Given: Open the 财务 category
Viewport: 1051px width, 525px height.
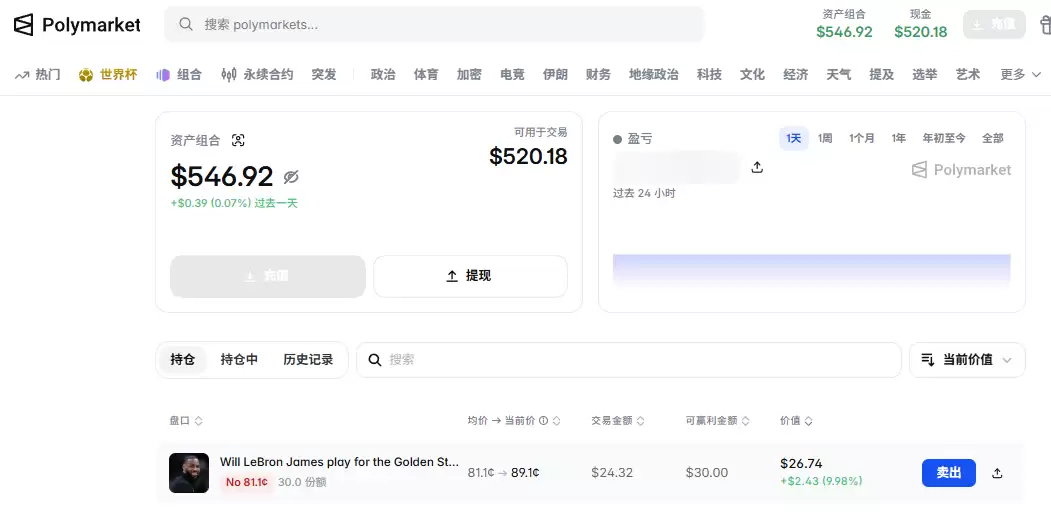Looking at the screenshot, I should pos(598,74).
